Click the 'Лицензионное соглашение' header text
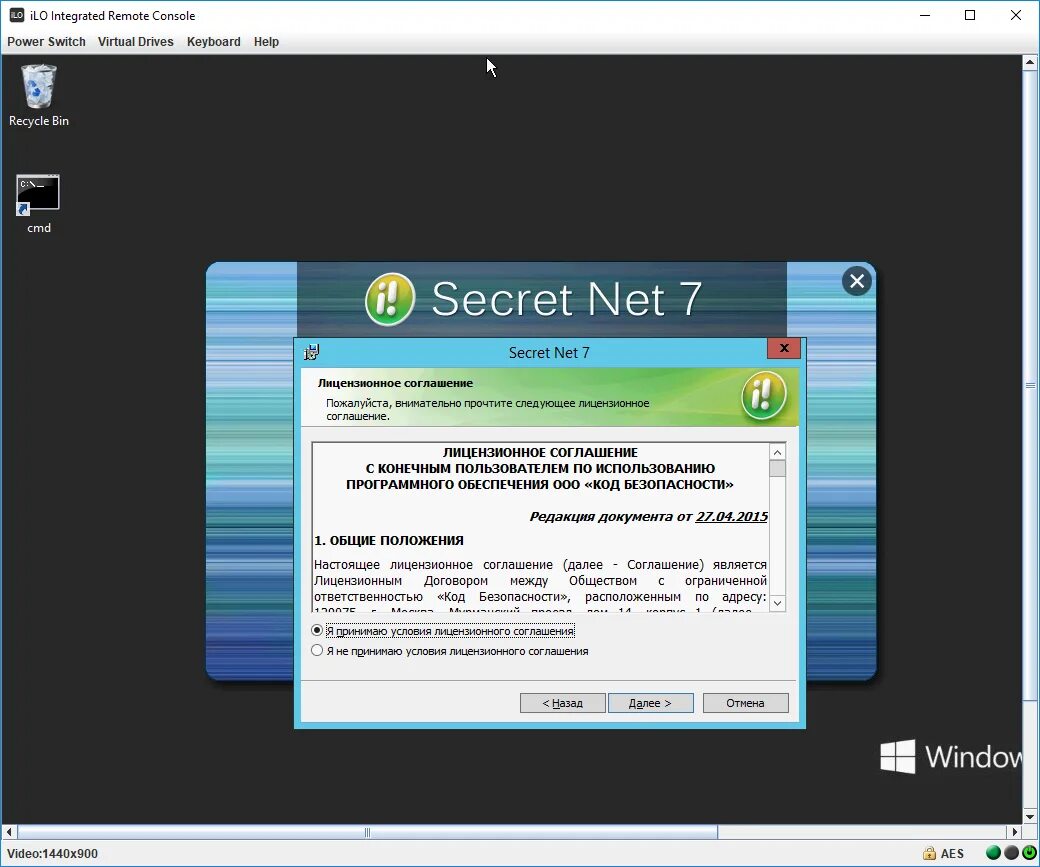1040x867 pixels. (x=395, y=383)
